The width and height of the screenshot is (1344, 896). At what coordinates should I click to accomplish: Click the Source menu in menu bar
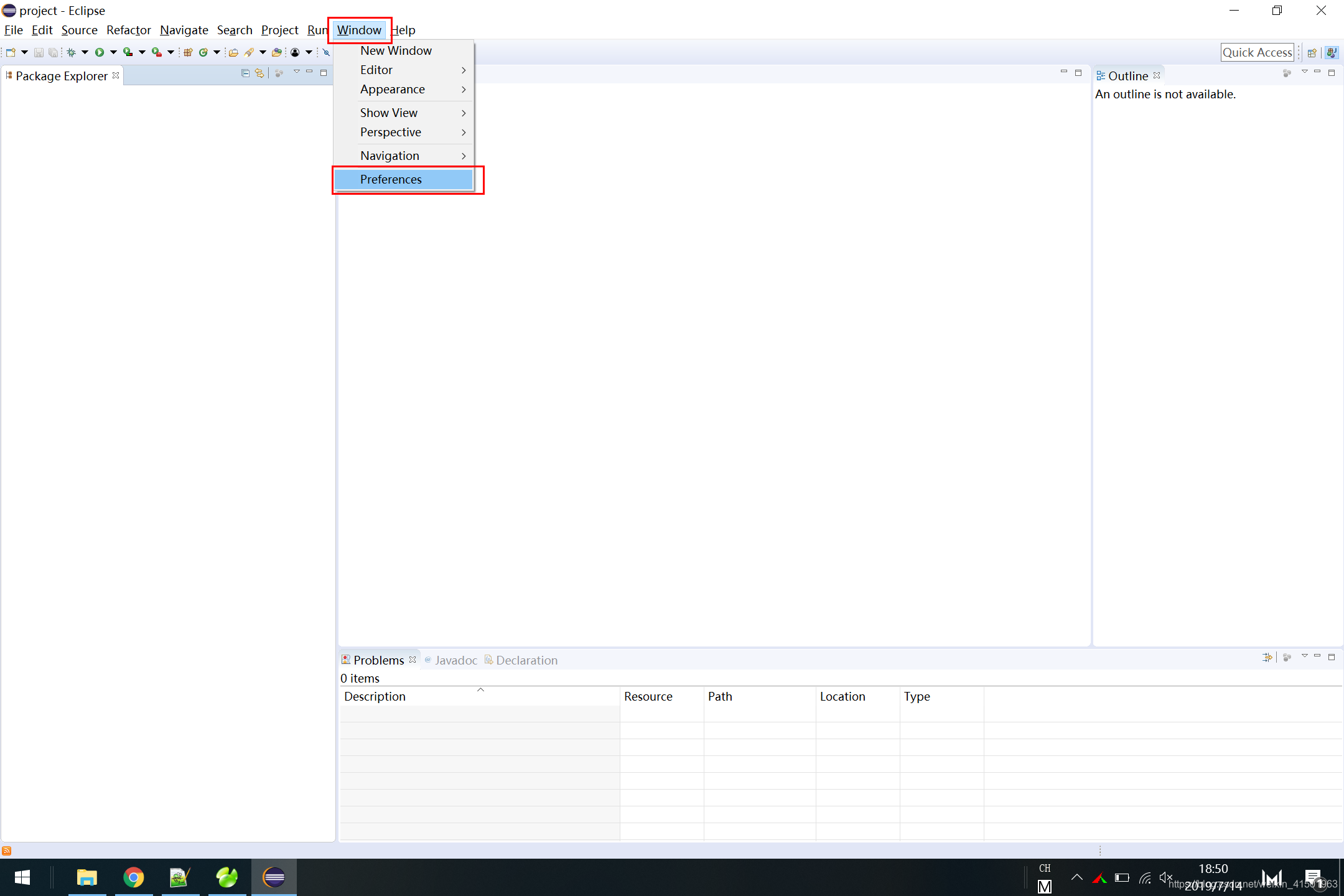(x=80, y=29)
